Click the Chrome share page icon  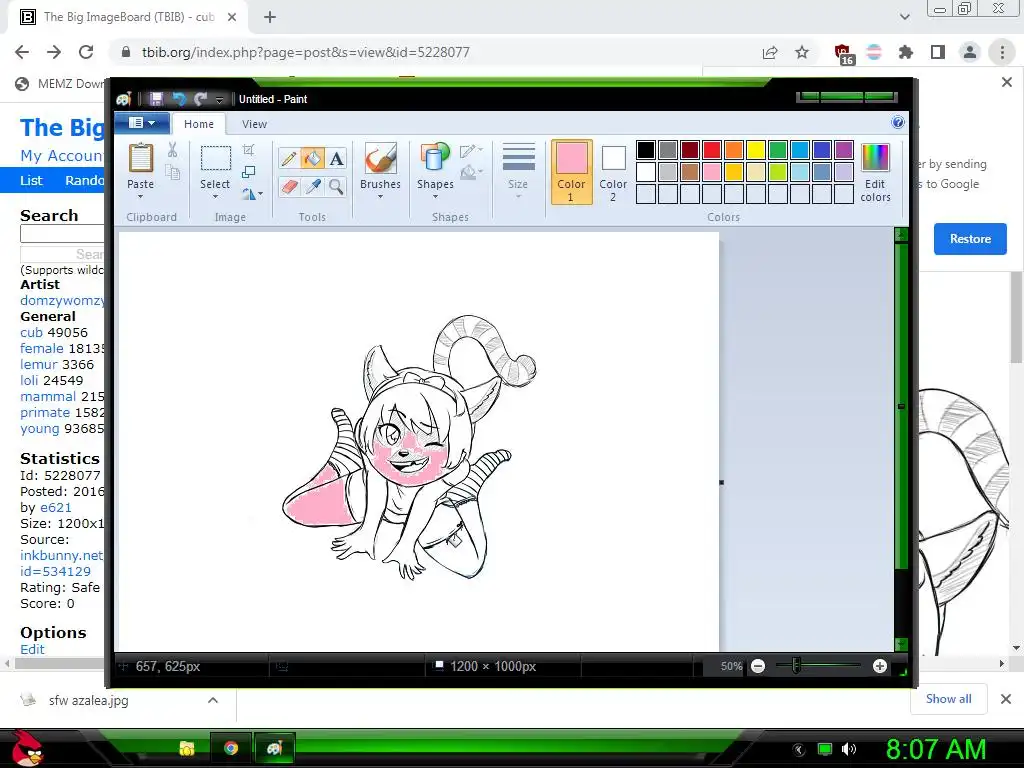[770, 52]
